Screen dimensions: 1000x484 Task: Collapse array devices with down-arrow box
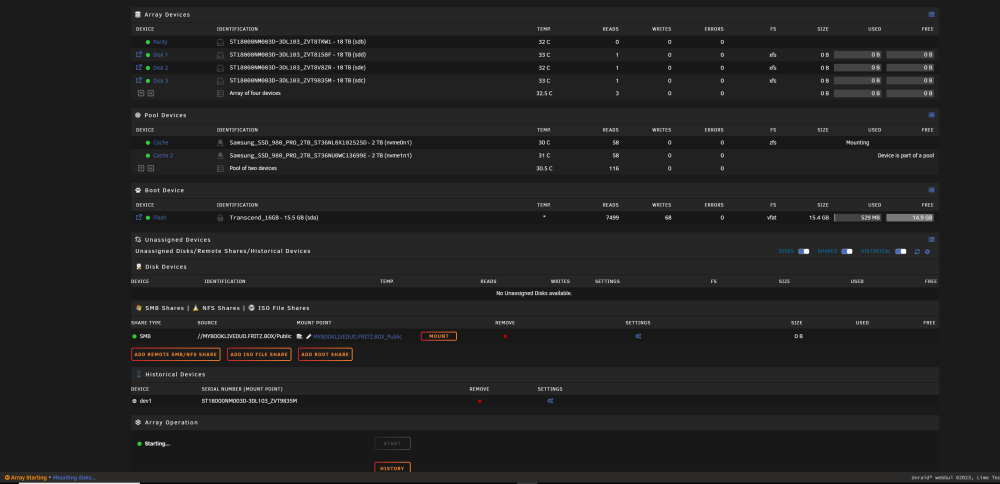pos(141,93)
